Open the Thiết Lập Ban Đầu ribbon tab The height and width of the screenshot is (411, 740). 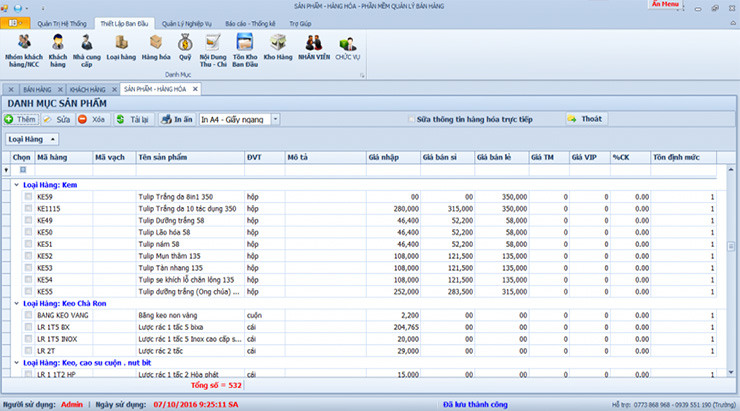[x=124, y=24]
